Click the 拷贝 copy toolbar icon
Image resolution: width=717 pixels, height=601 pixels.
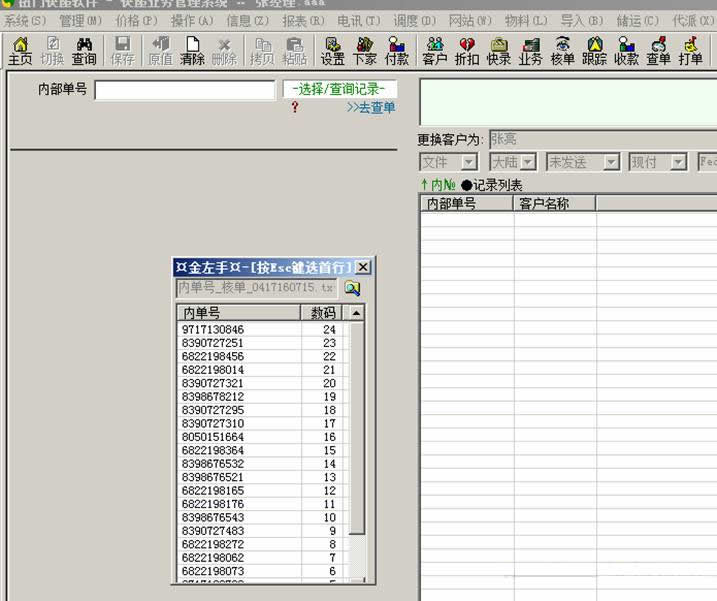click(262, 51)
